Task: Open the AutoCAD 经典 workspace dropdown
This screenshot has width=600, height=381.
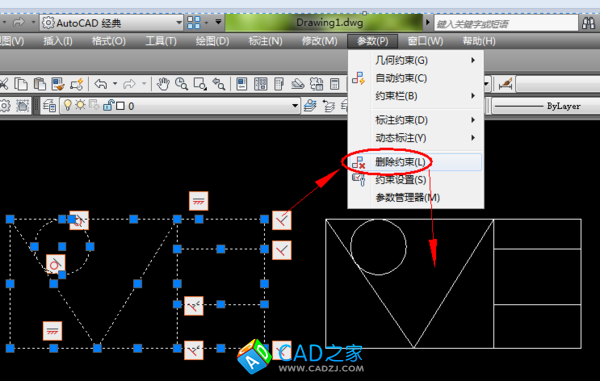Action: pos(112,23)
